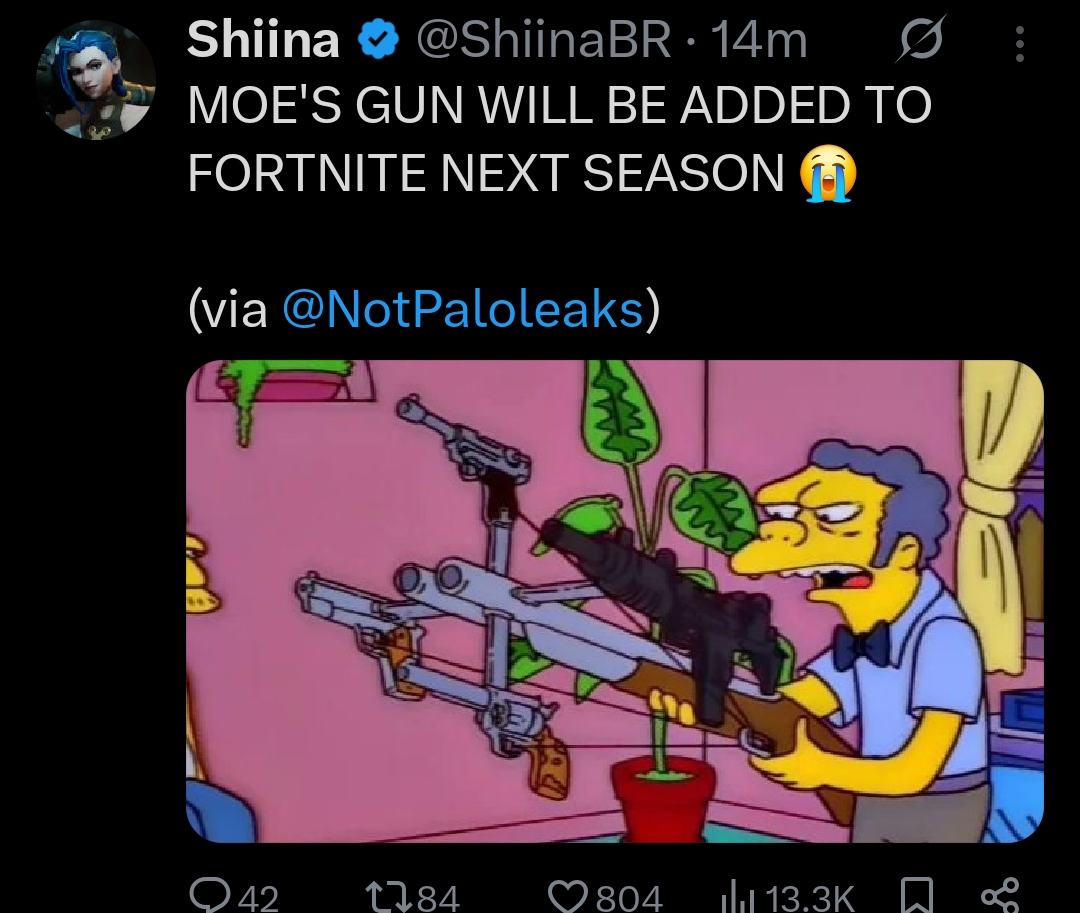Select the 804 likes count
This screenshot has width=1080, height=913.
tap(629, 898)
